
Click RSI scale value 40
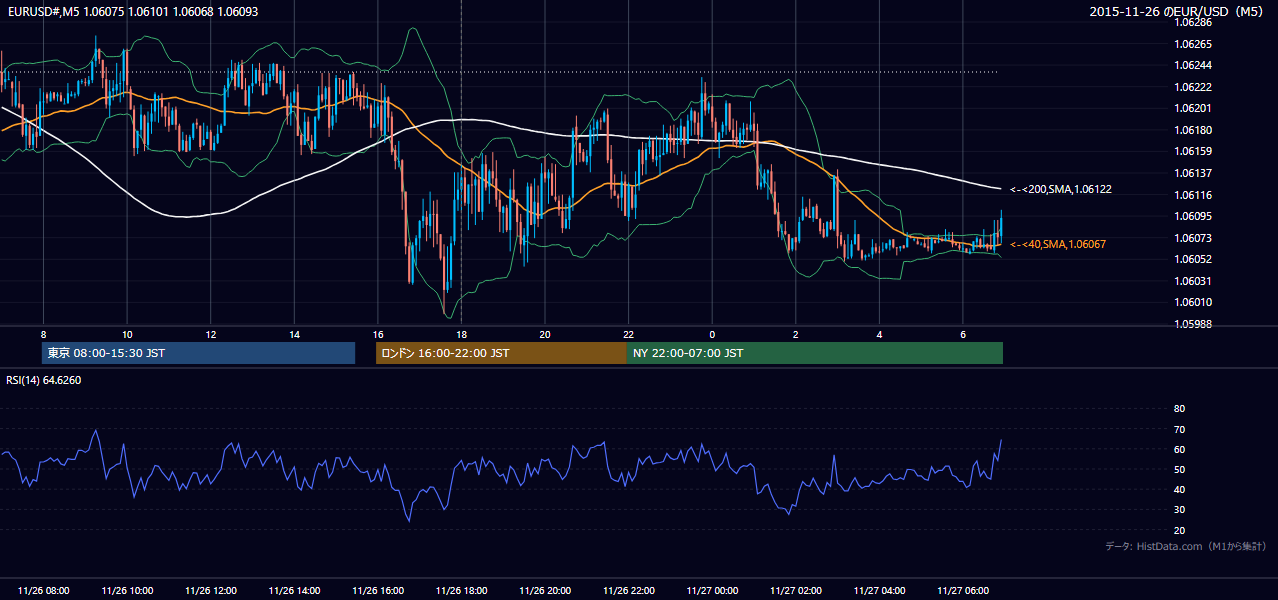pos(1179,490)
